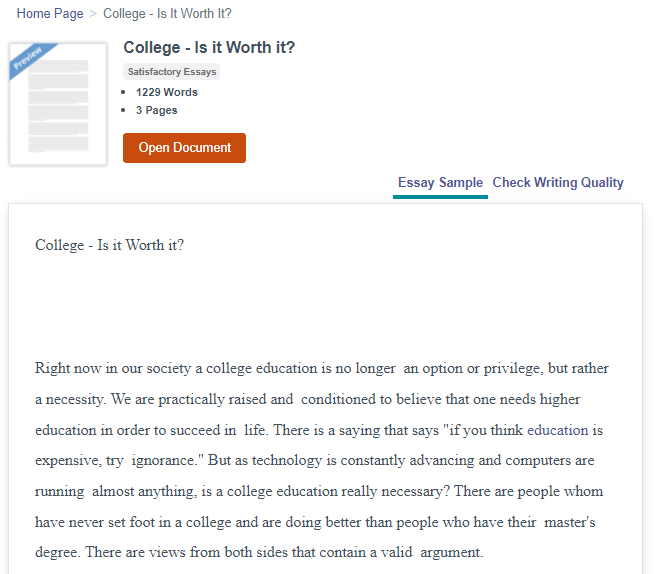667x574 pixels.
Task: Click the bold 'College - Is it Worth it?' heading
Action: [209, 47]
